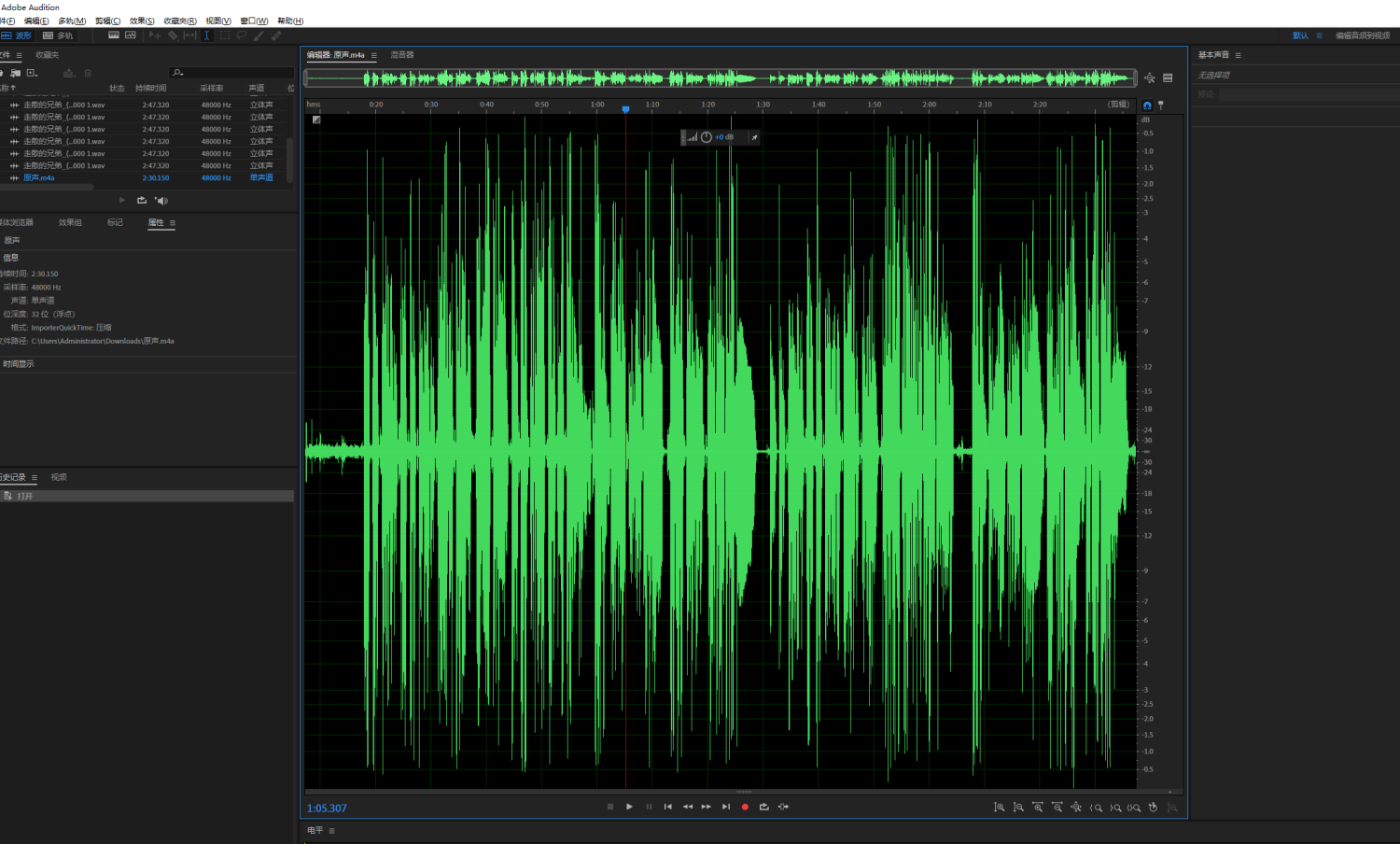
Task: Open the 编辑(E) menu
Action: click(x=36, y=21)
